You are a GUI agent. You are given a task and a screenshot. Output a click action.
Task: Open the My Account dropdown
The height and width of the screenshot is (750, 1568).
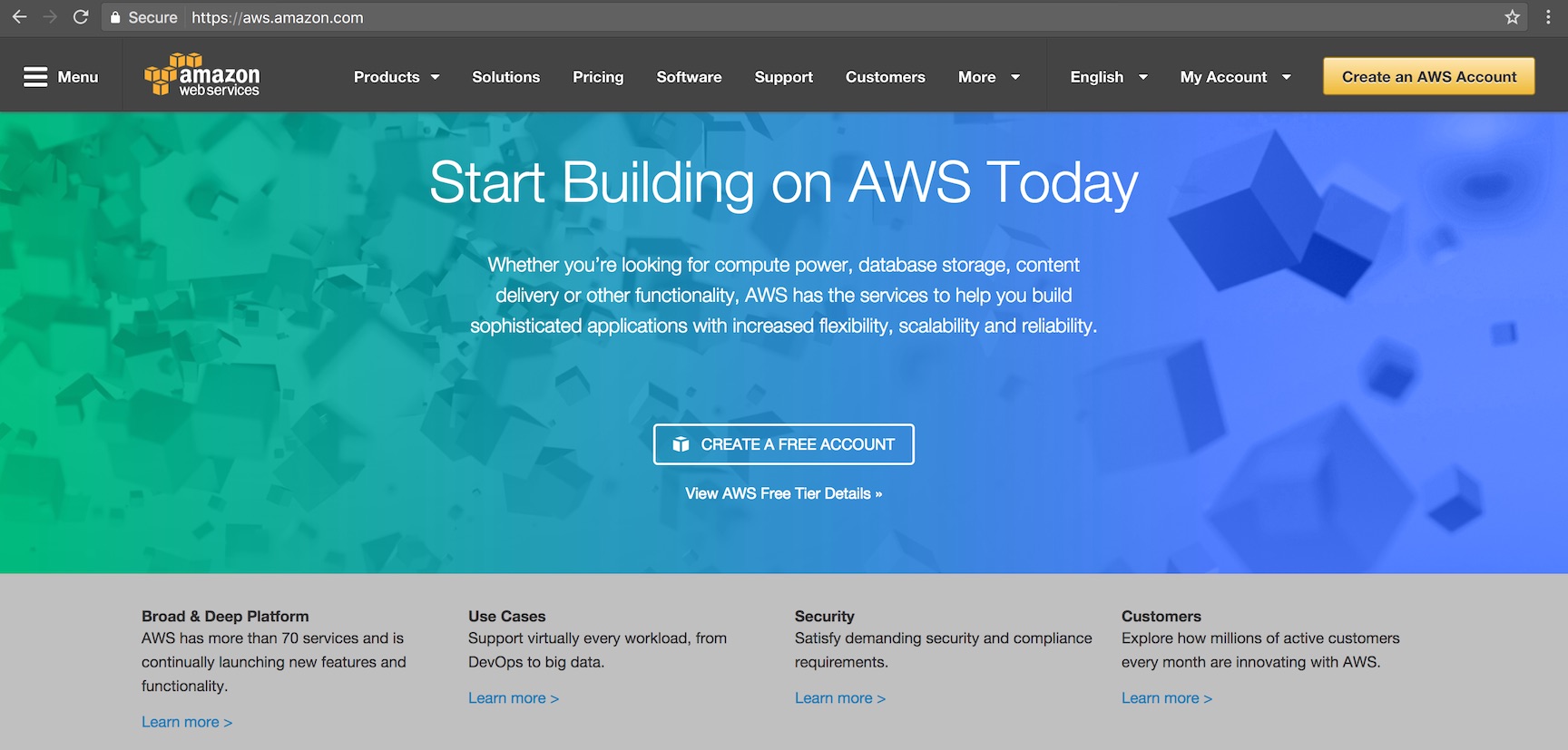[x=1234, y=77]
